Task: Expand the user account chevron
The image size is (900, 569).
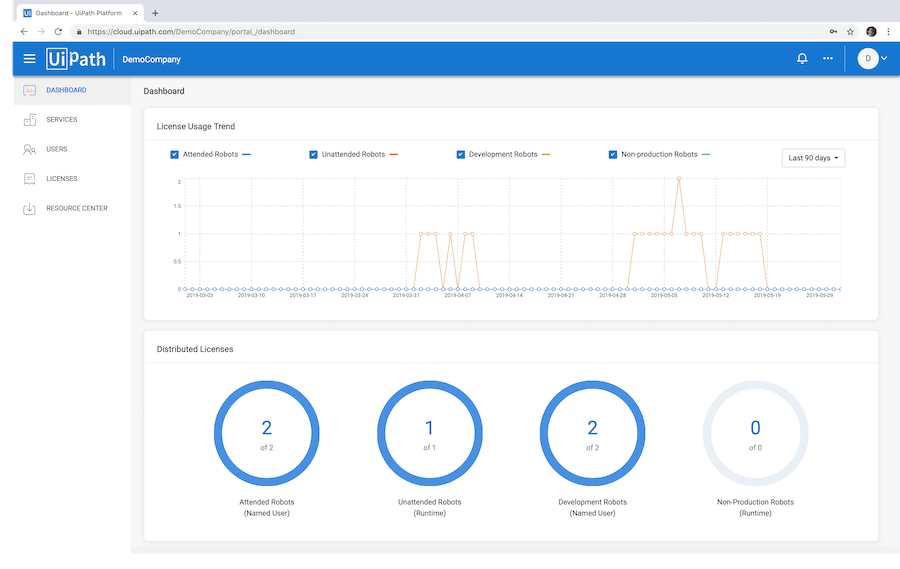Action: click(x=885, y=59)
